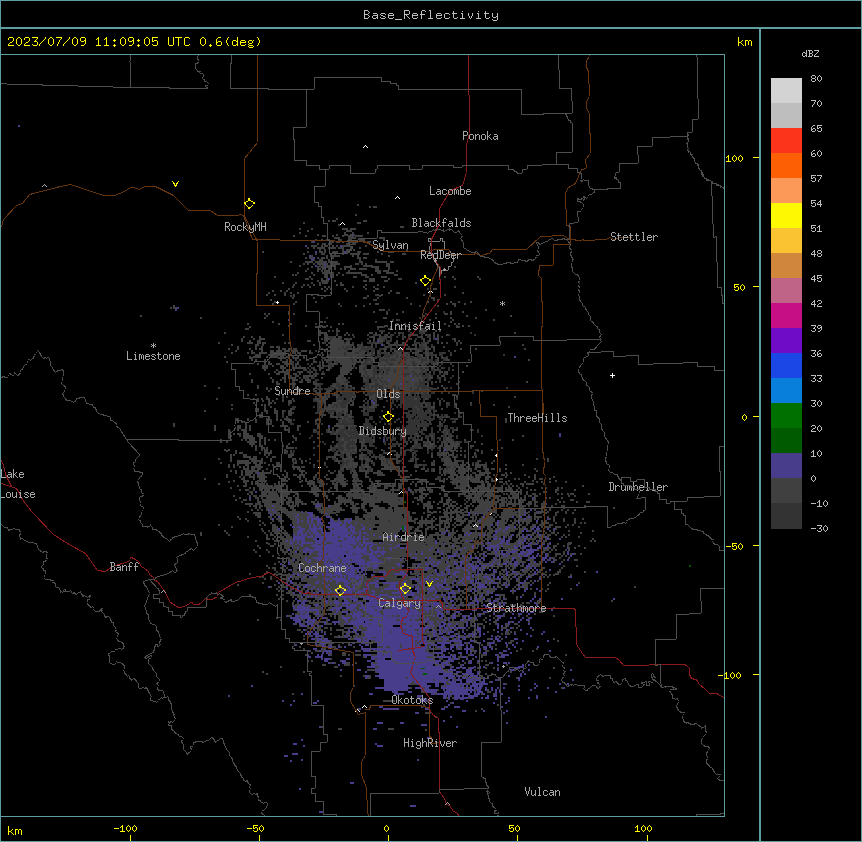This screenshot has height=842, width=862.
Task: Select the yellow diamond marker below Cochrane
Action: 340,590
